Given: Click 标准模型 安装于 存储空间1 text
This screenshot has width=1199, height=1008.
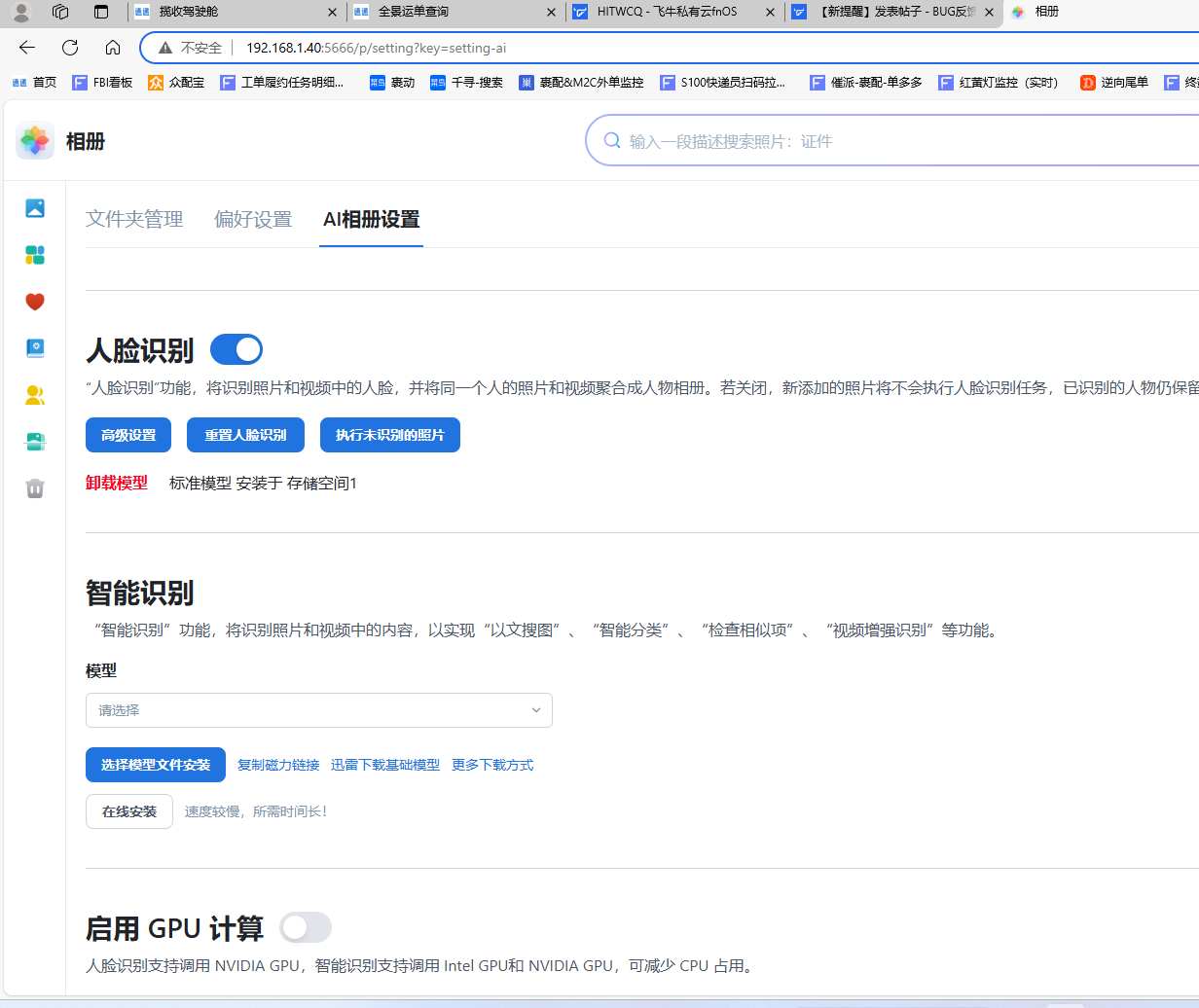Looking at the screenshot, I should click(x=263, y=483).
